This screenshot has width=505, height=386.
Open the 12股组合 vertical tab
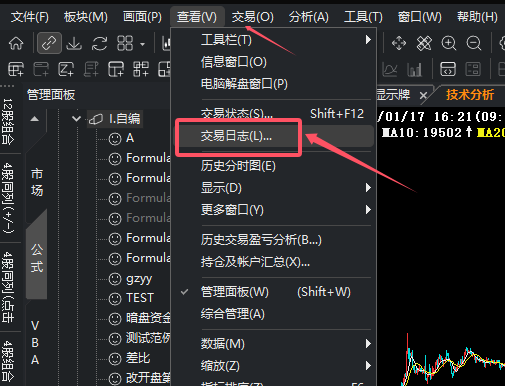click(x=8, y=121)
